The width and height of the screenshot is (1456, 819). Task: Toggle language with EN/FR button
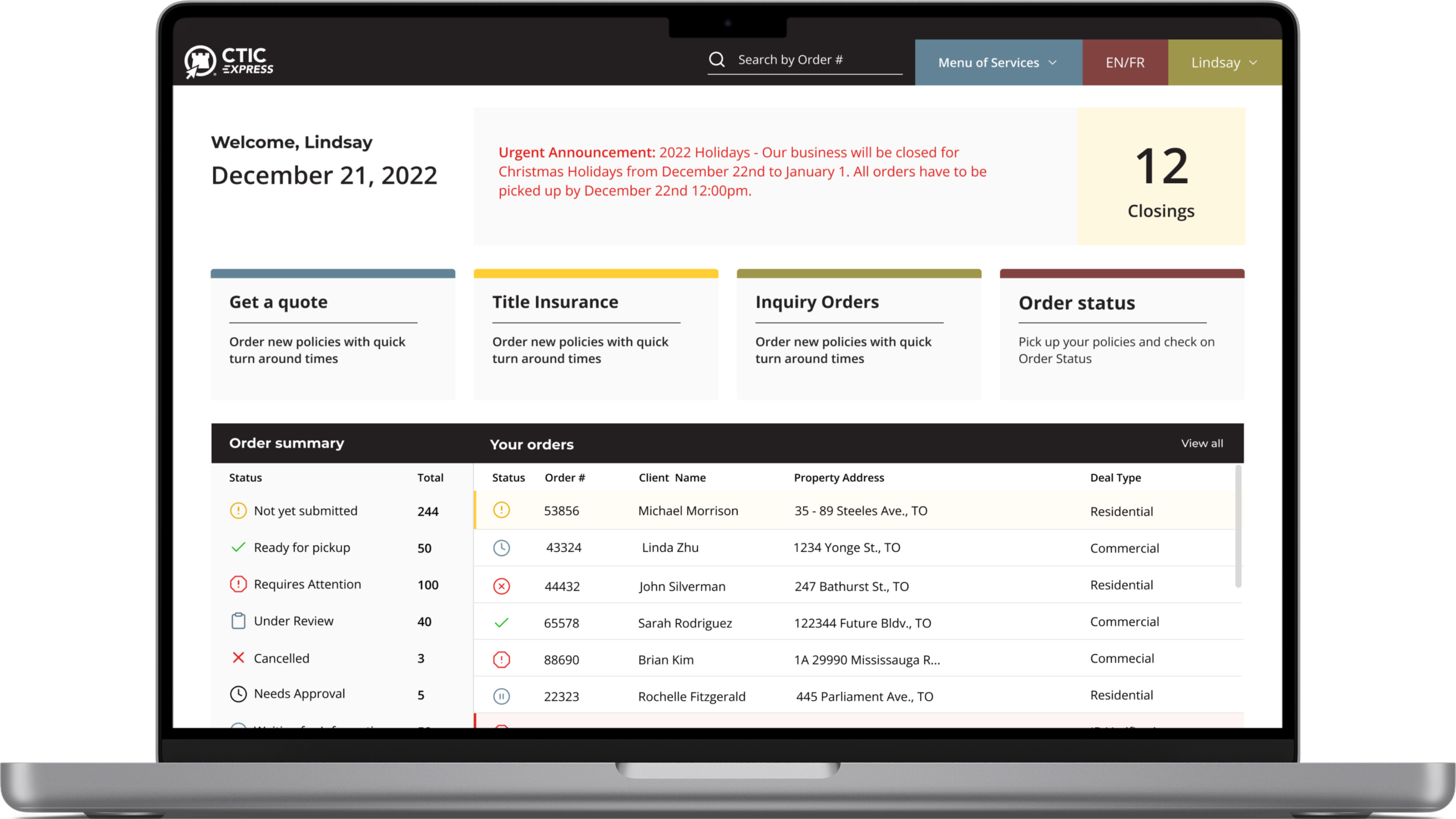click(1124, 63)
